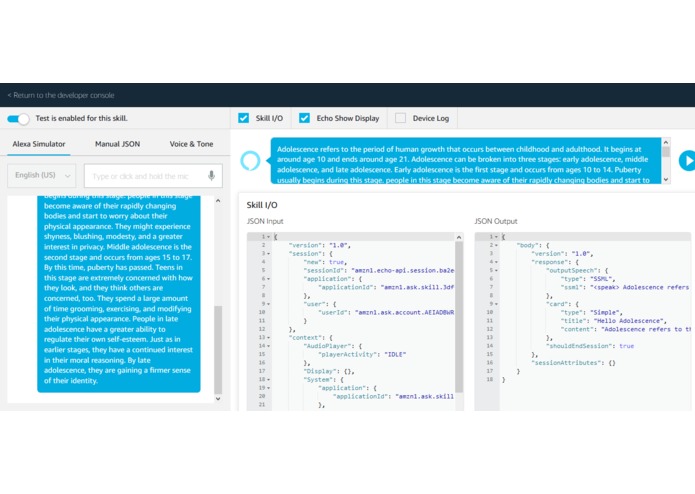
Task: Collapse the "user" block on line 9
Action: [269, 304]
